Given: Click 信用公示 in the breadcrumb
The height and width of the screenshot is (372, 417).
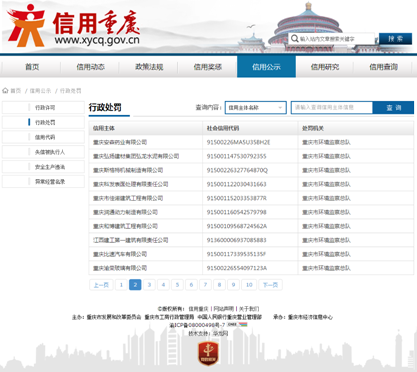Looking at the screenshot, I should point(40,91).
